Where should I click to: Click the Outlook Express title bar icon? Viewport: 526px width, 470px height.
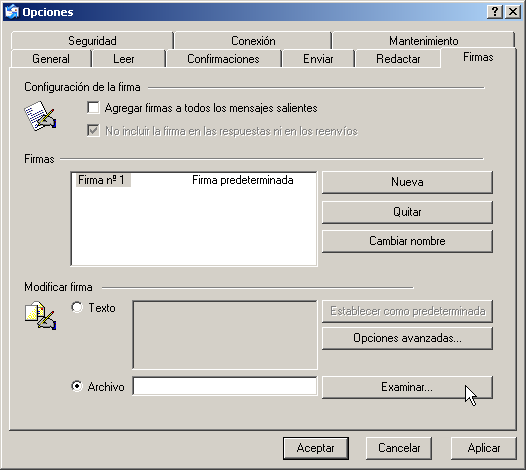point(12,12)
